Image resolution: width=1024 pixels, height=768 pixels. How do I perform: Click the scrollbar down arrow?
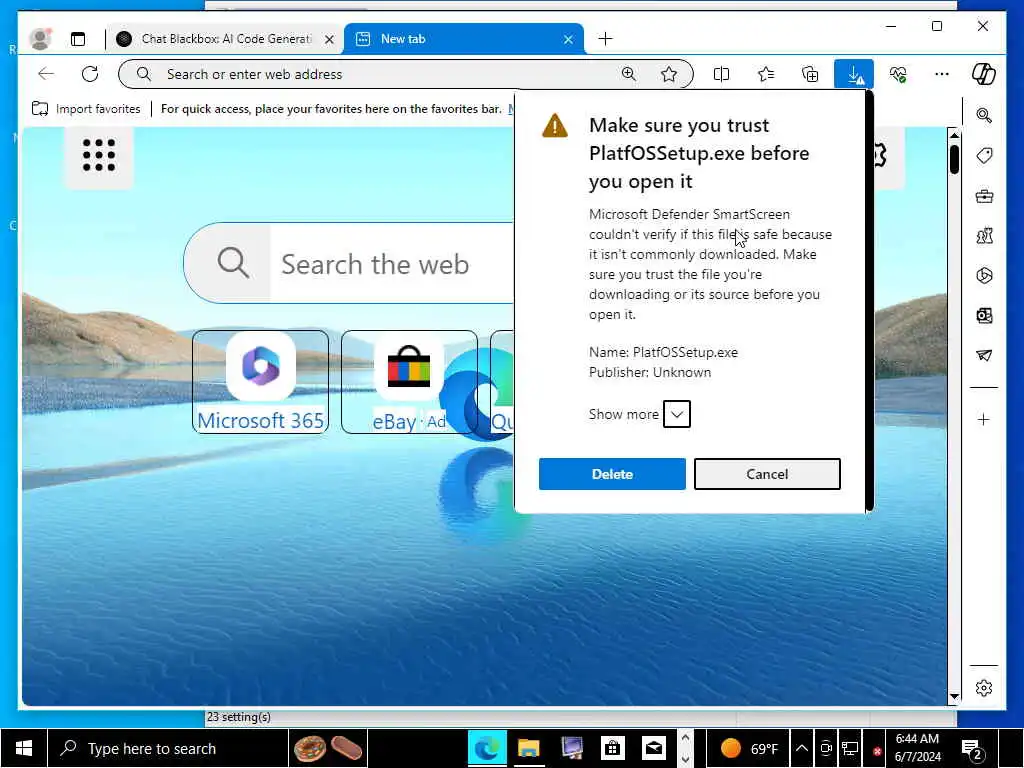pyautogui.click(x=954, y=697)
